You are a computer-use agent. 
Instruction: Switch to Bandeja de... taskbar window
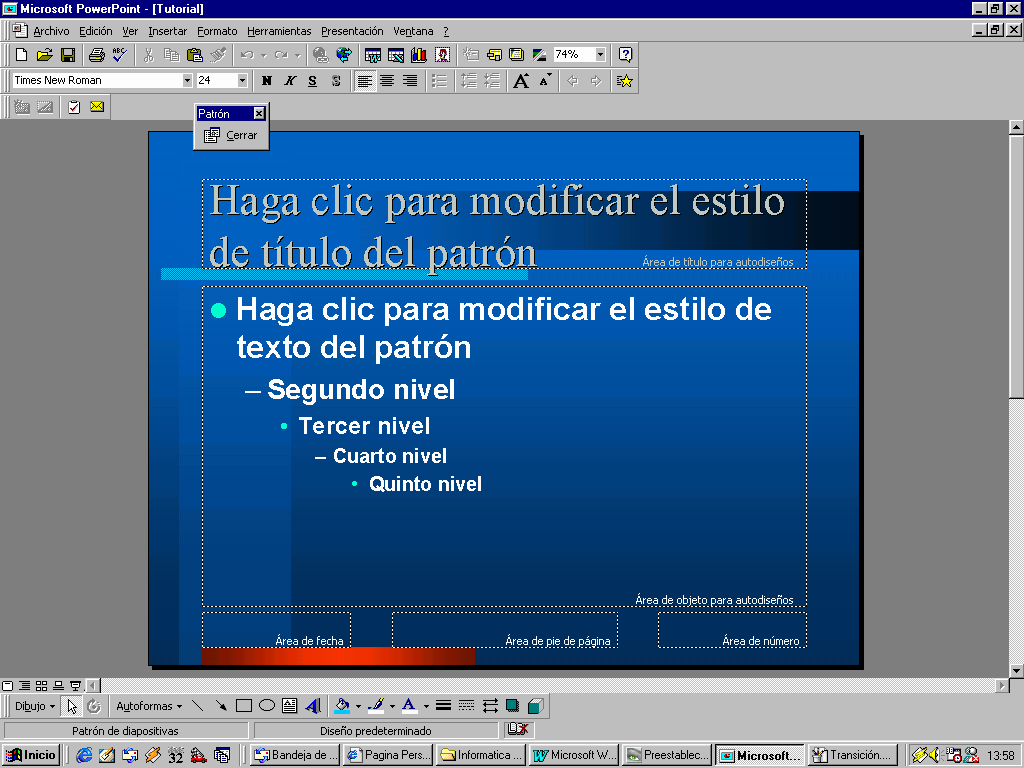pos(296,755)
